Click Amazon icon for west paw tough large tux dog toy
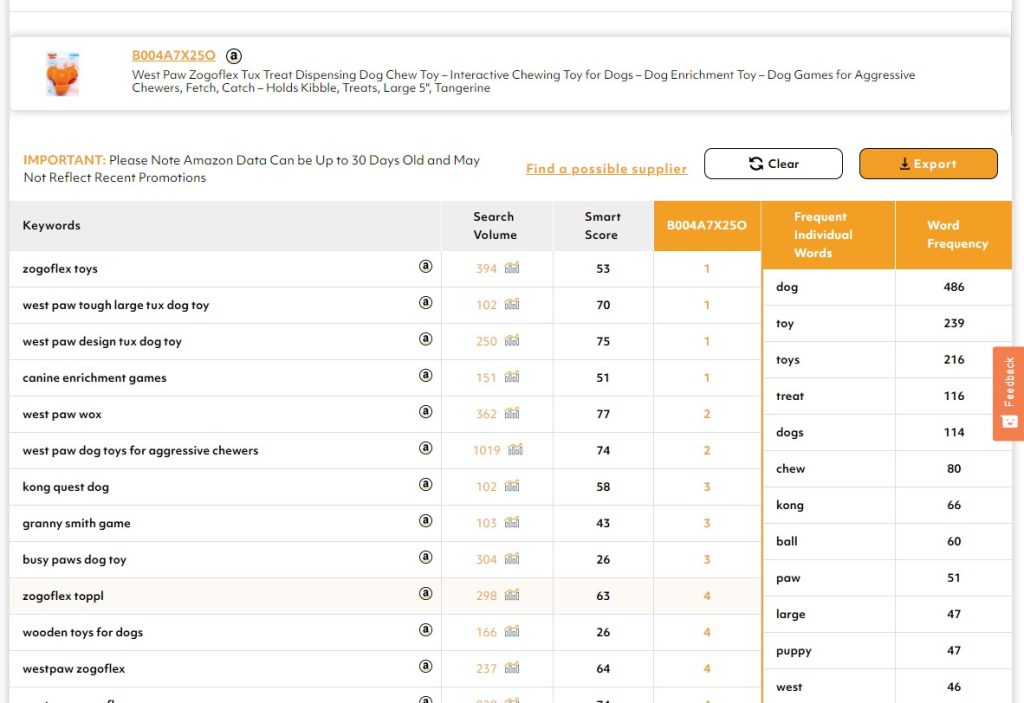Screen dimensions: 1024x703 (x=425, y=302)
